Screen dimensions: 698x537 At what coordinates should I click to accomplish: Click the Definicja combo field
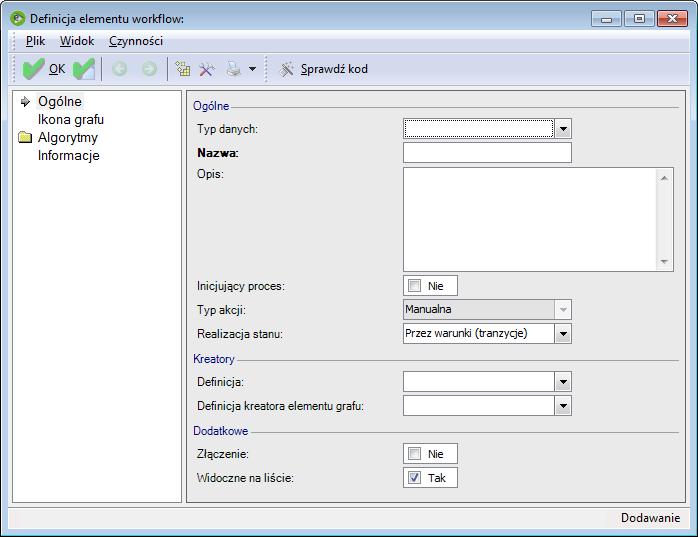479,382
